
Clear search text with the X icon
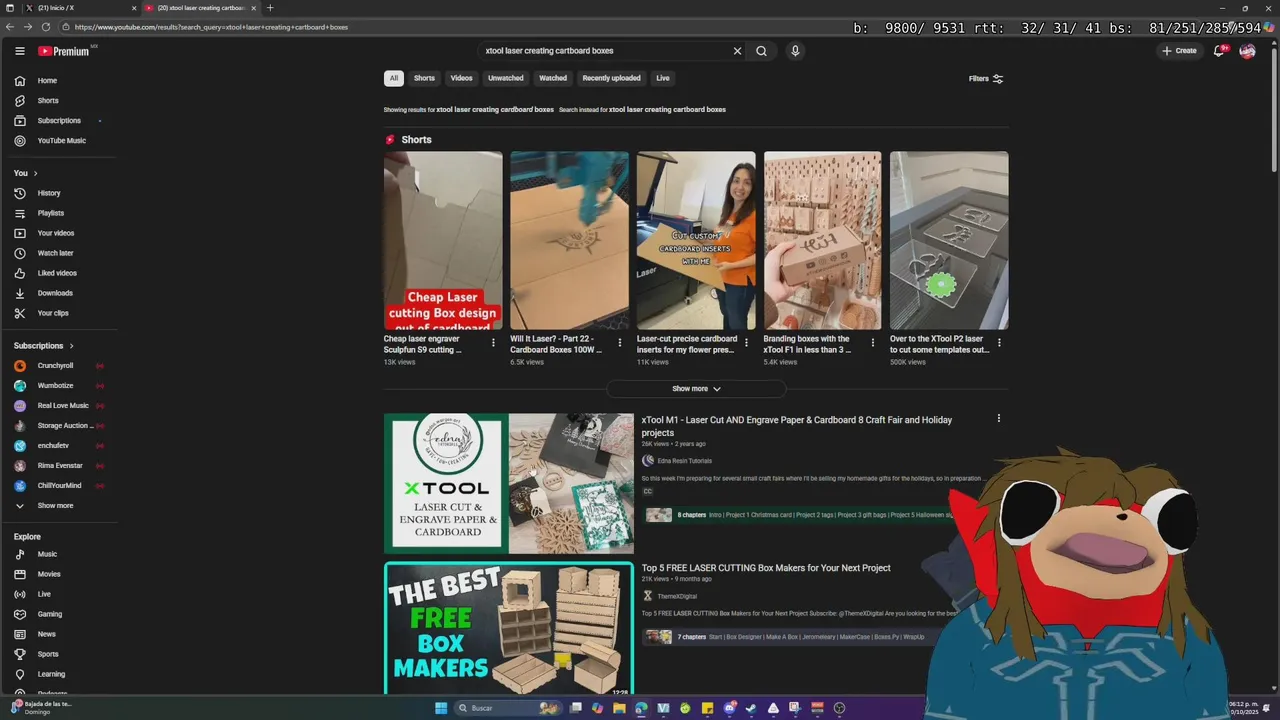tap(737, 51)
